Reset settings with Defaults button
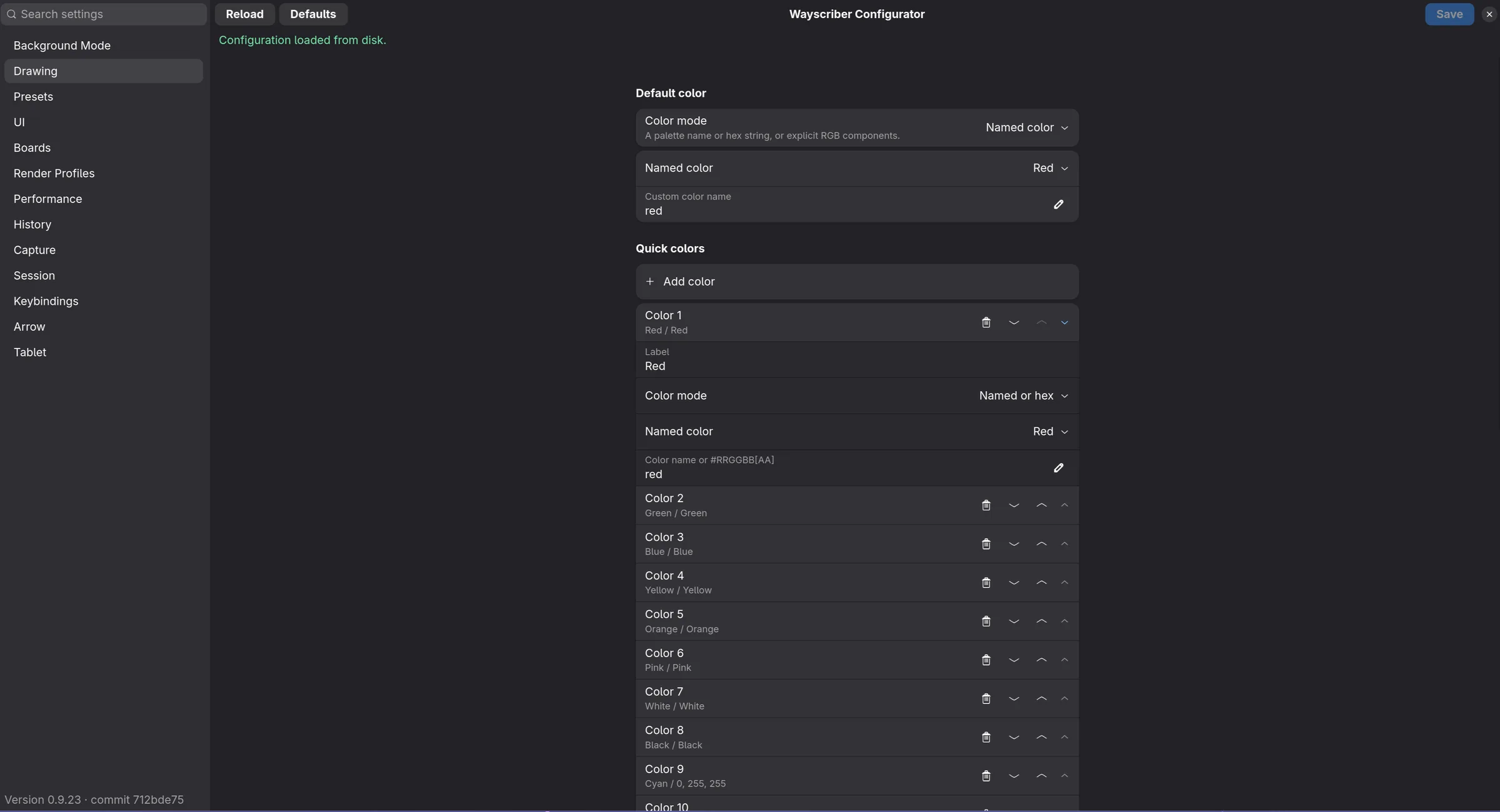 (x=313, y=14)
